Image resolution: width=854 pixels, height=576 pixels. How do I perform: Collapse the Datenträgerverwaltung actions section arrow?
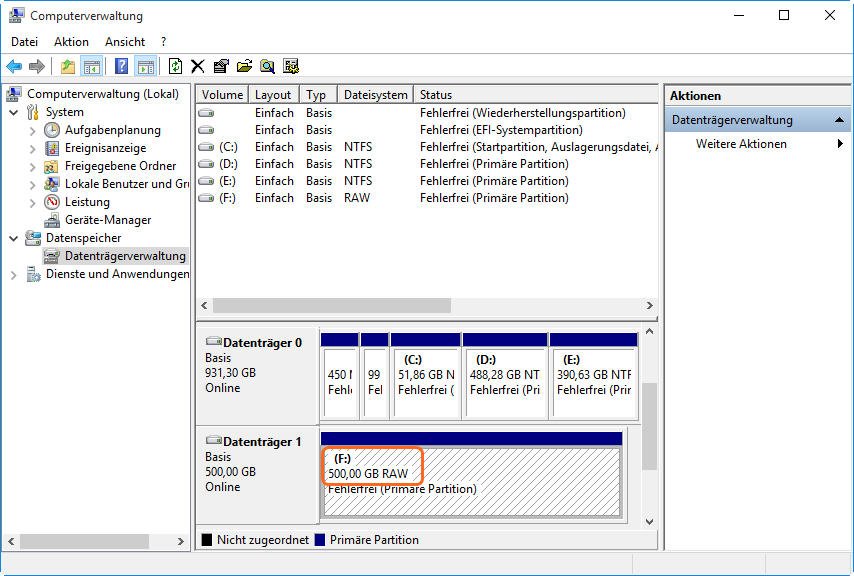(839, 120)
